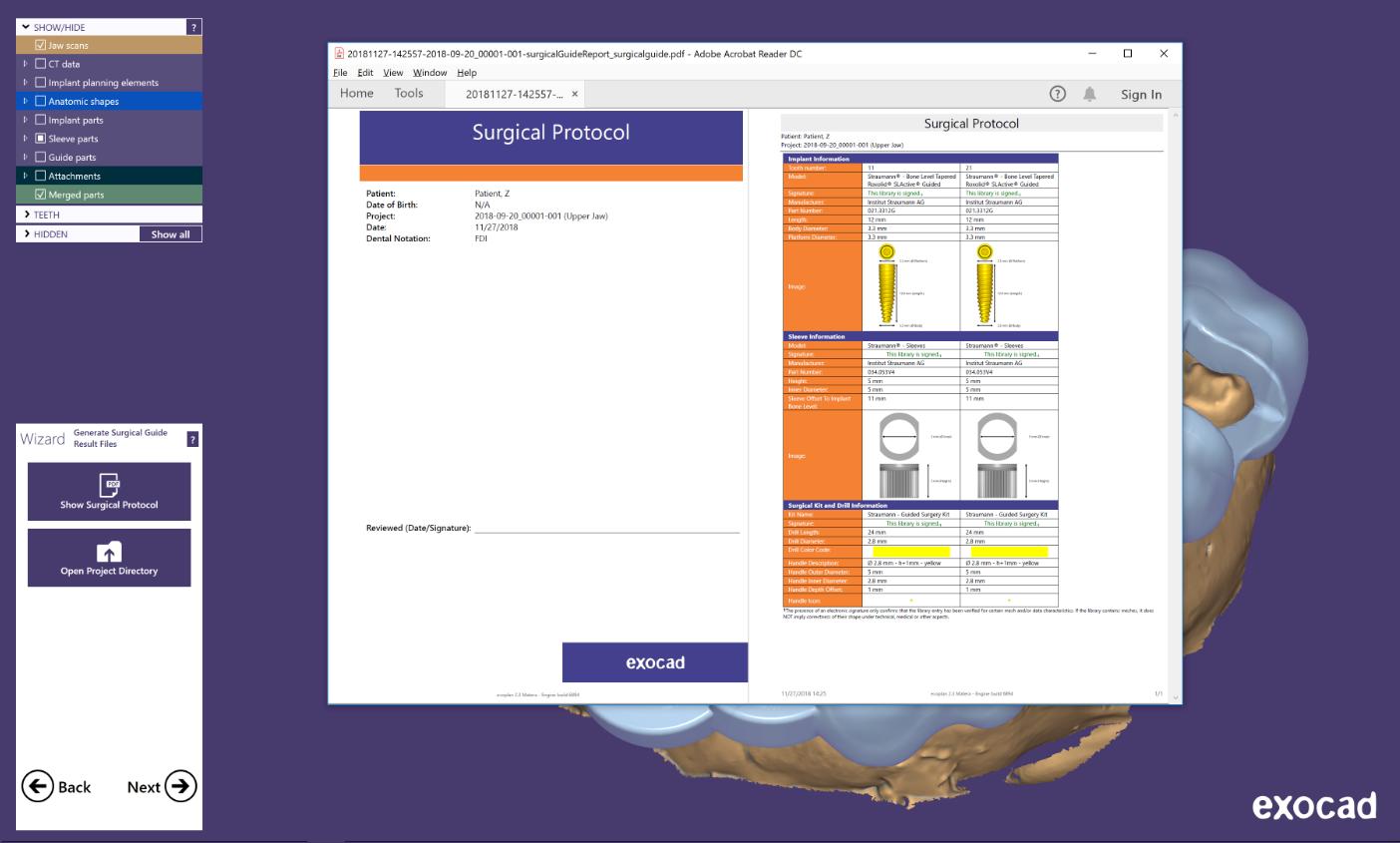Click the Wizard help question mark icon

tap(192, 439)
